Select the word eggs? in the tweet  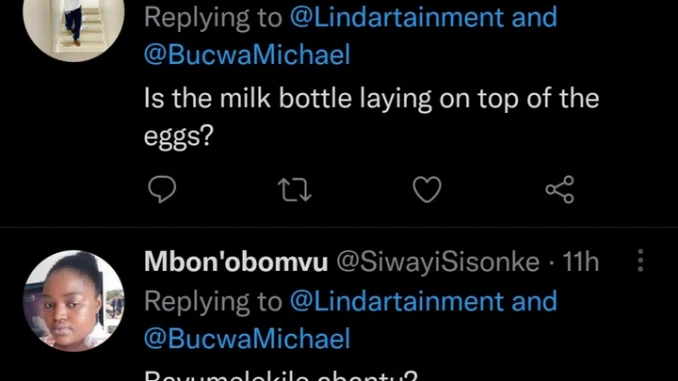[179, 137]
